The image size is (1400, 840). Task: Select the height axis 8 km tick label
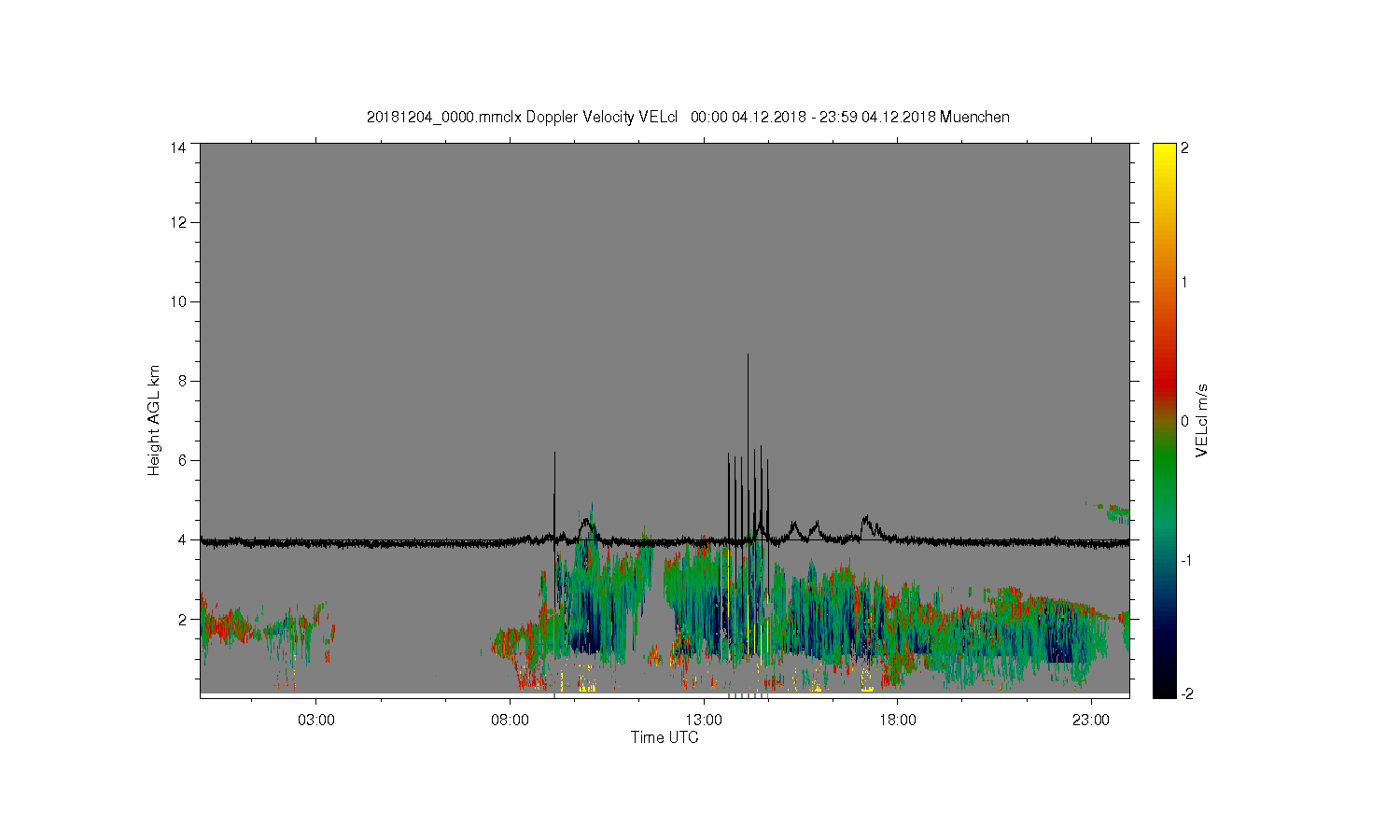pyautogui.click(x=182, y=381)
